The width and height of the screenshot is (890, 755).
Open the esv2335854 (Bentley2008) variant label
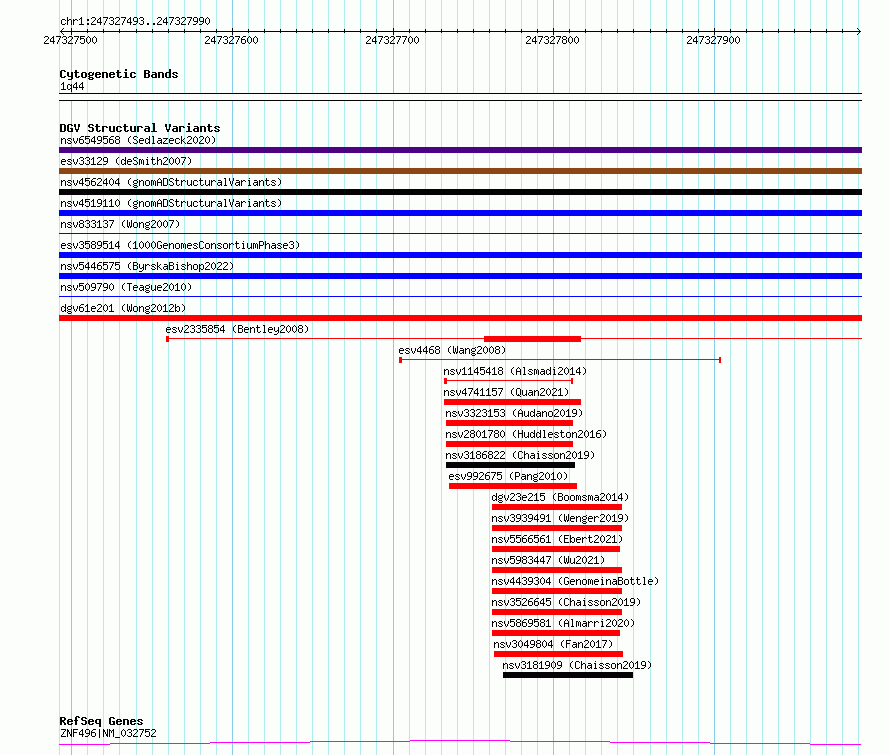pos(237,329)
